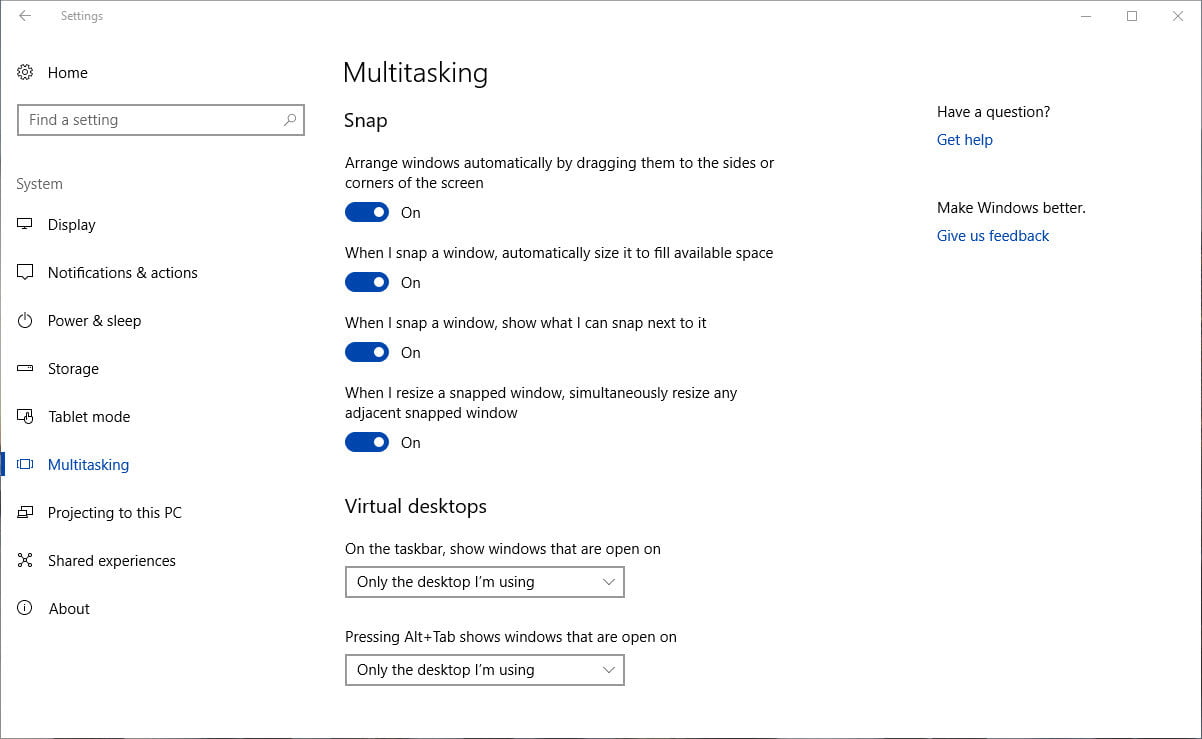Click the Virtual desktops heading

(x=416, y=506)
